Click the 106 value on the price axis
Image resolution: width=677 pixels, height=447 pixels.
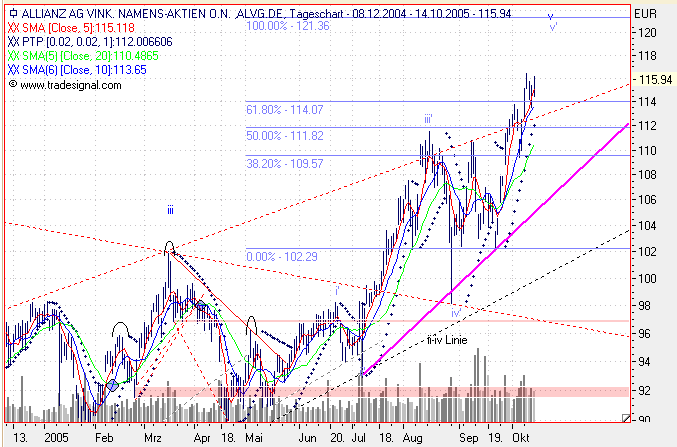pyautogui.click(x=648, y=200)
